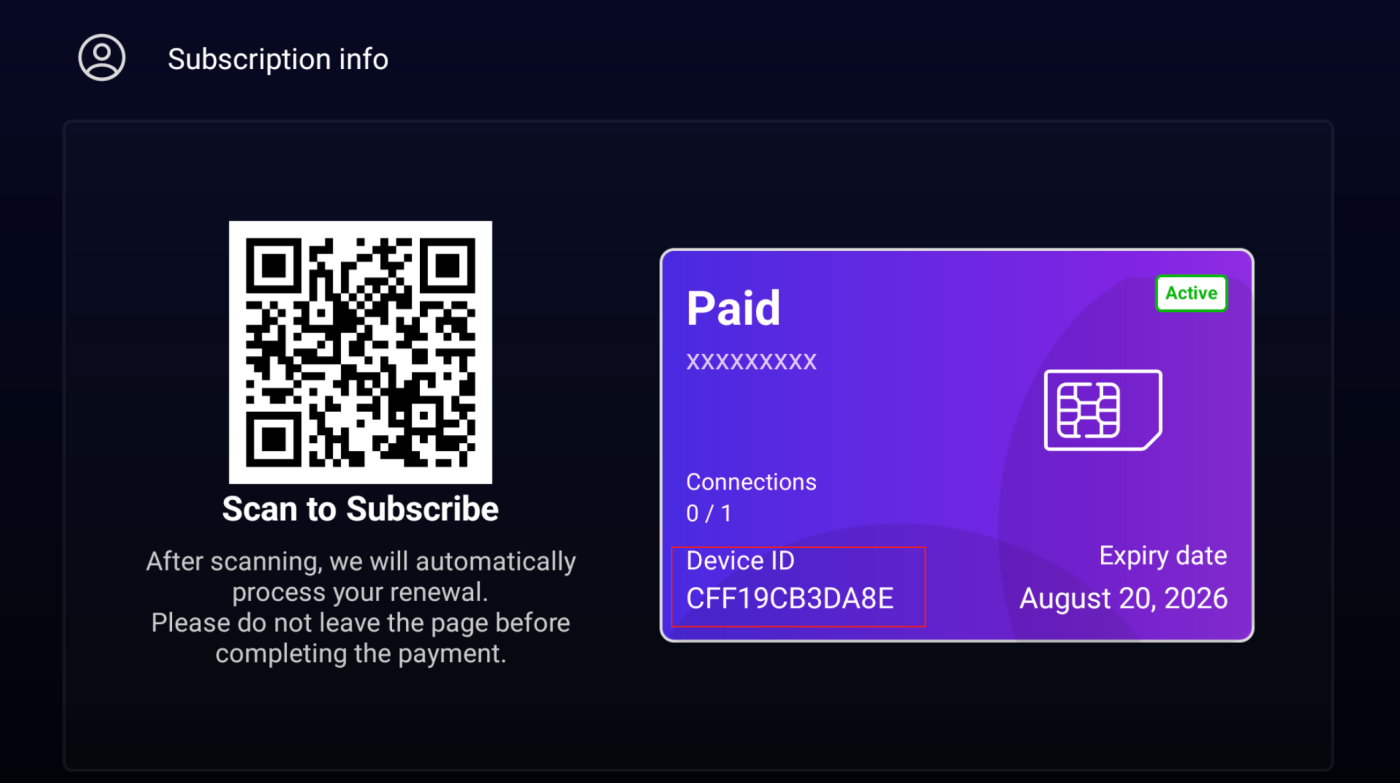Select the August 20, 2026 expiry date
The width and height of the screenshot is (1400, 783).
pyautogui.click(x=1123, y=599)
